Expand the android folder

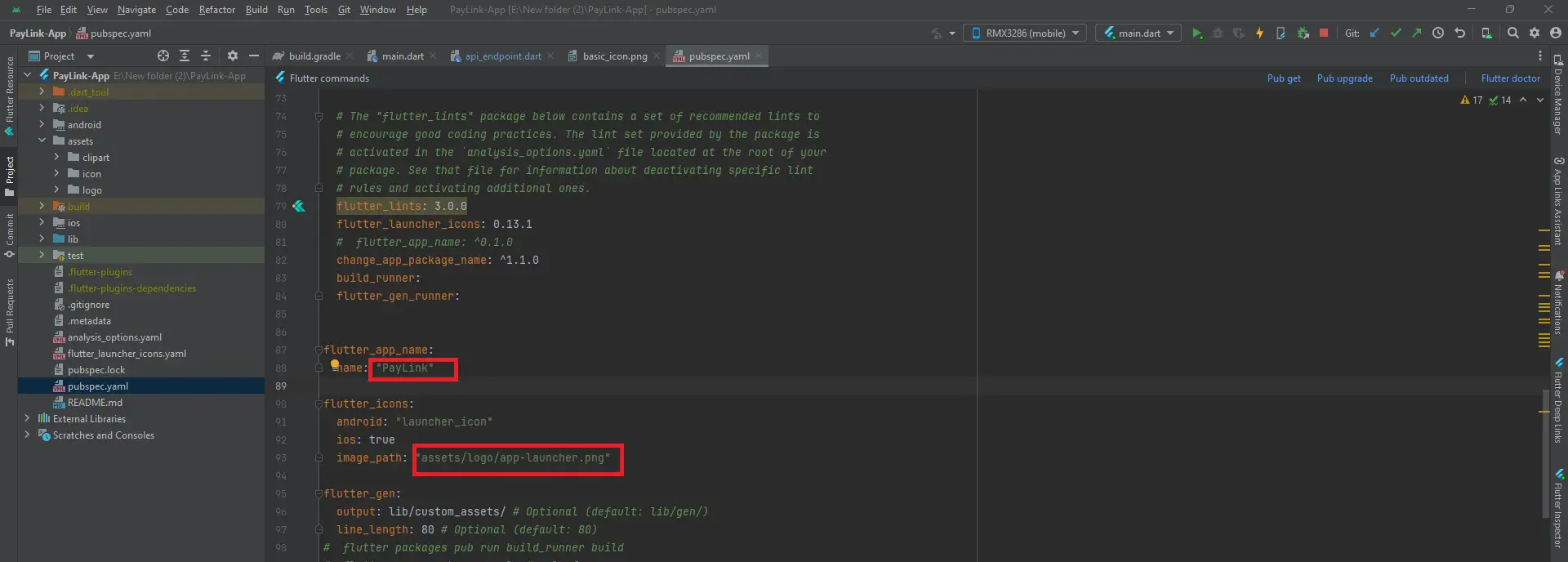point(42,125)
